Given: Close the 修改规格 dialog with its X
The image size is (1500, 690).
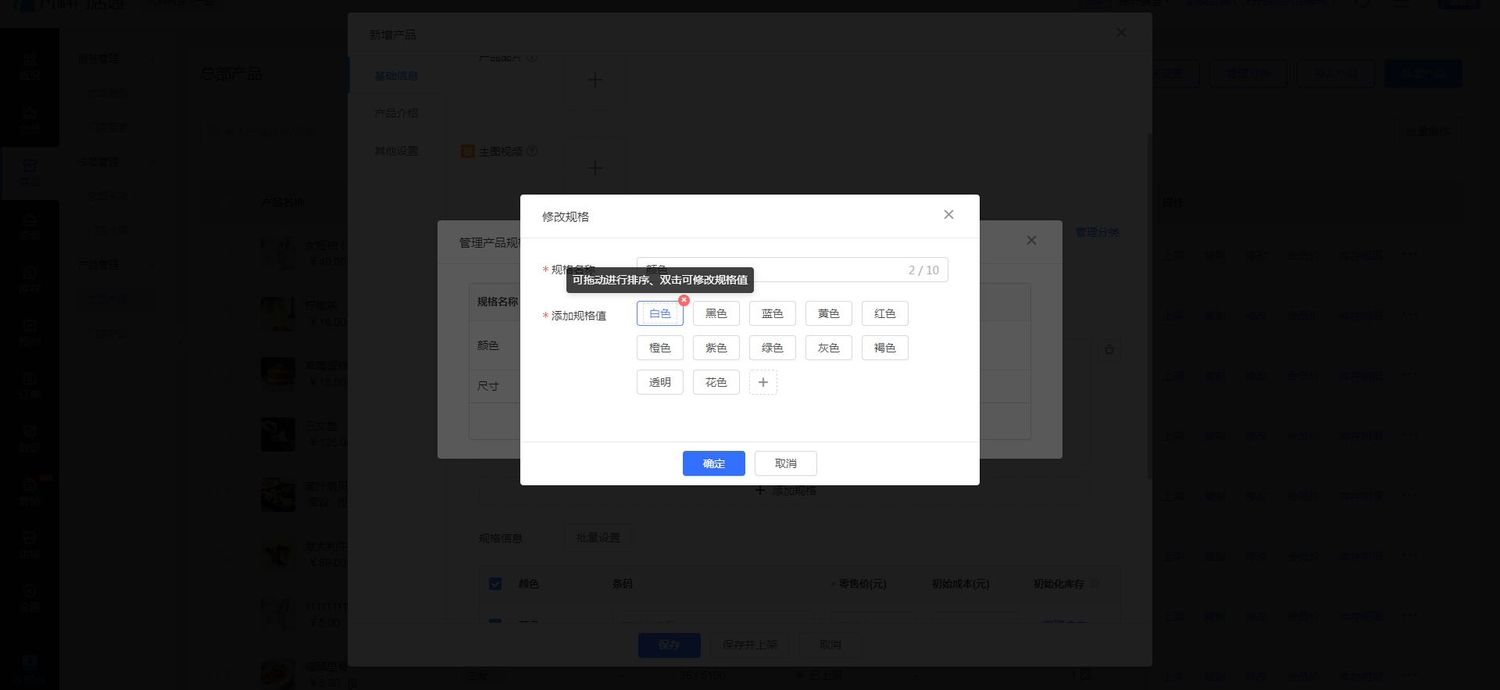Looking at the screenshot, I should click(x=949, y=215).
